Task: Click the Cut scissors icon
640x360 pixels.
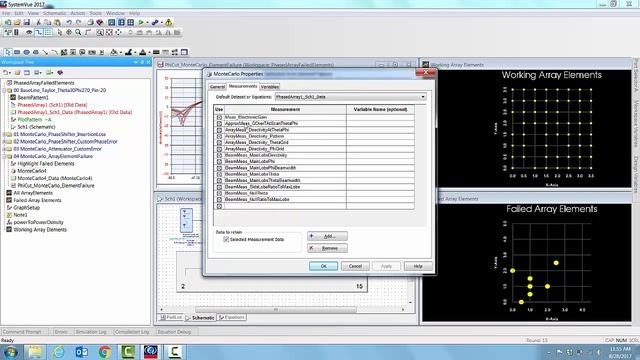Action: pyautogui.click(x=38, y=22)
